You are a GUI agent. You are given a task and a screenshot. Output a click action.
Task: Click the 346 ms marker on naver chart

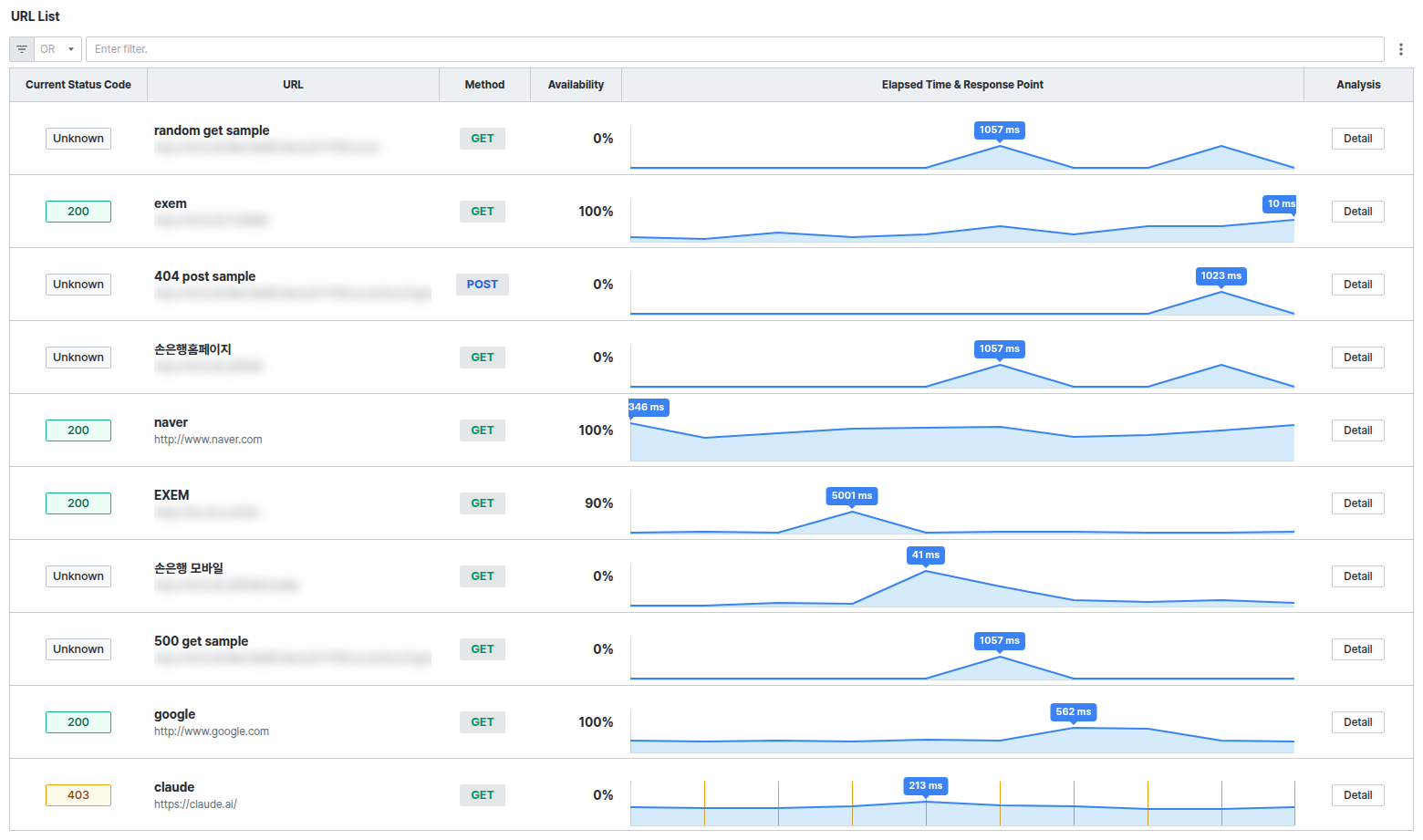[647, 408]
